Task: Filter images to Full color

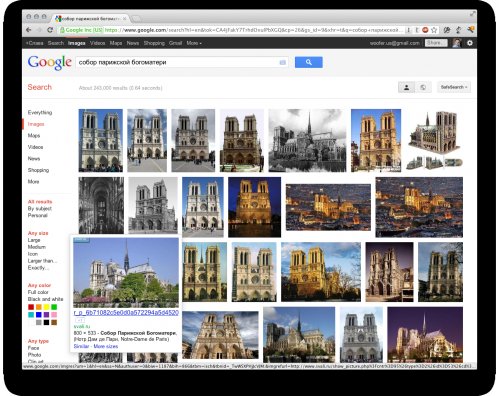Action: pos(38,292)
